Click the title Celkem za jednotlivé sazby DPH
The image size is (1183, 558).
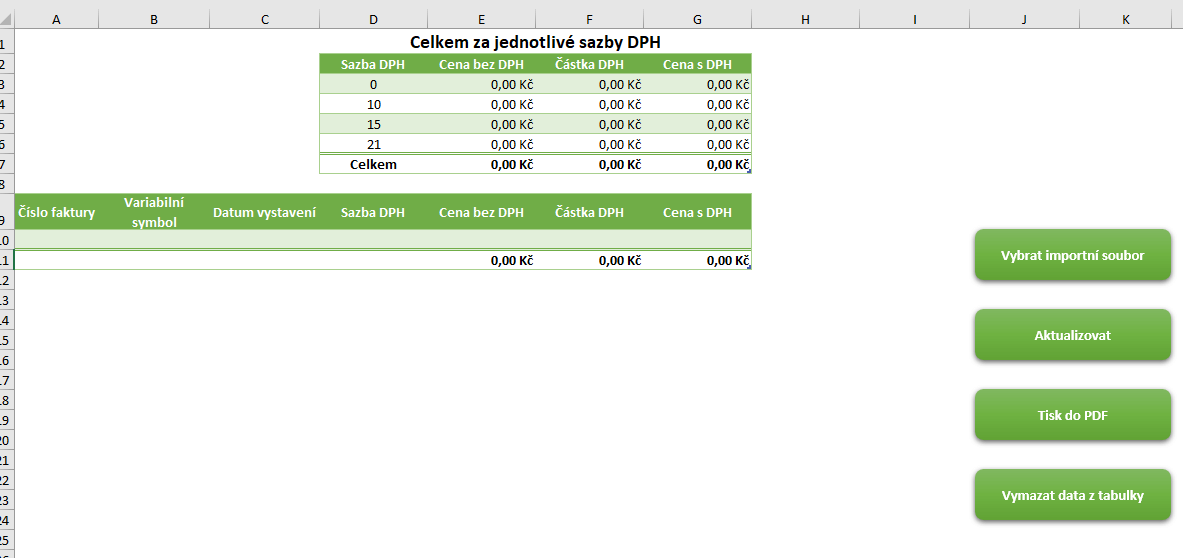point(536,42)
